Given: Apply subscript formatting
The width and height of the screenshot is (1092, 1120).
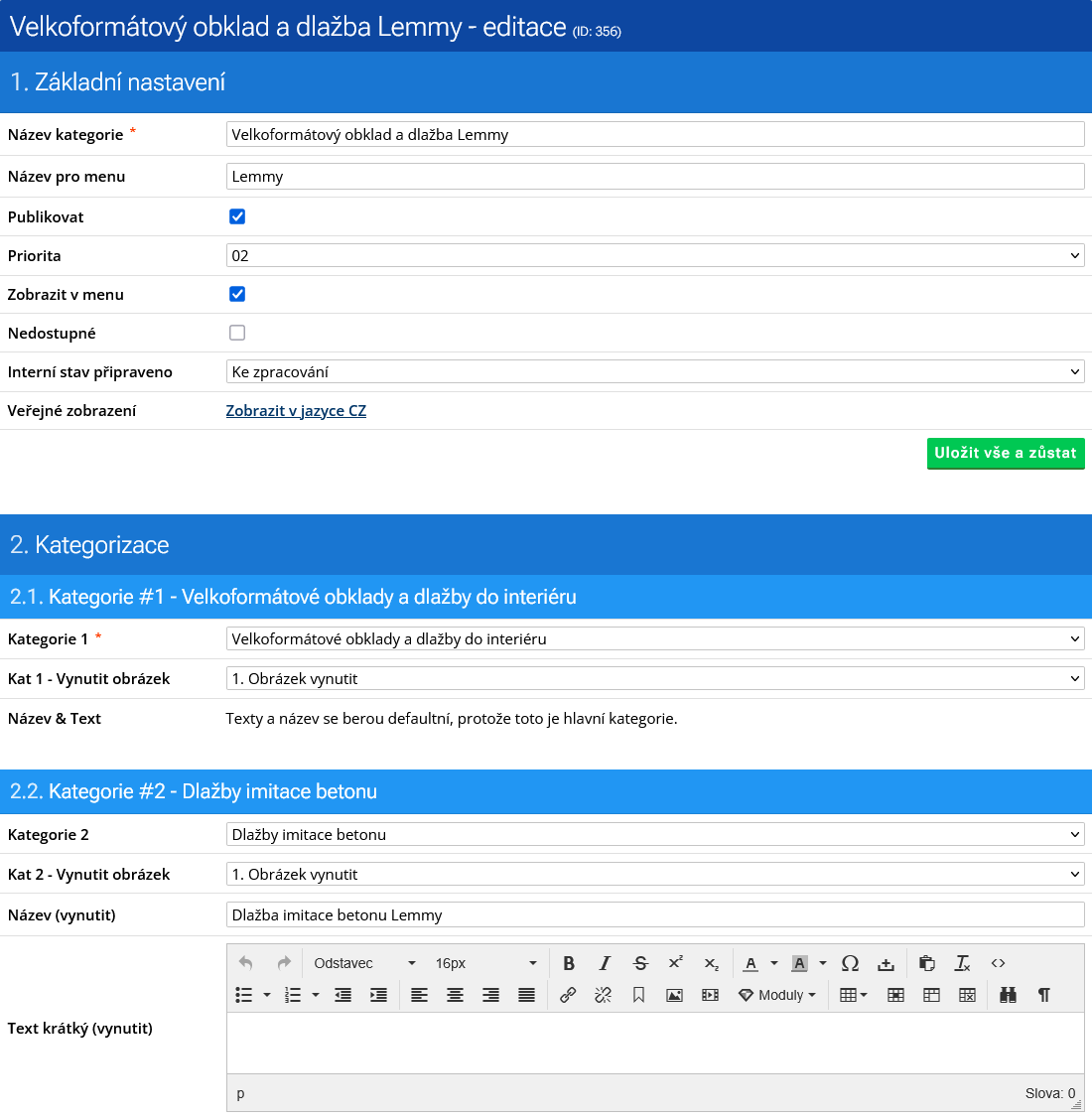Looking at the screenshot, I should (712, 963).
